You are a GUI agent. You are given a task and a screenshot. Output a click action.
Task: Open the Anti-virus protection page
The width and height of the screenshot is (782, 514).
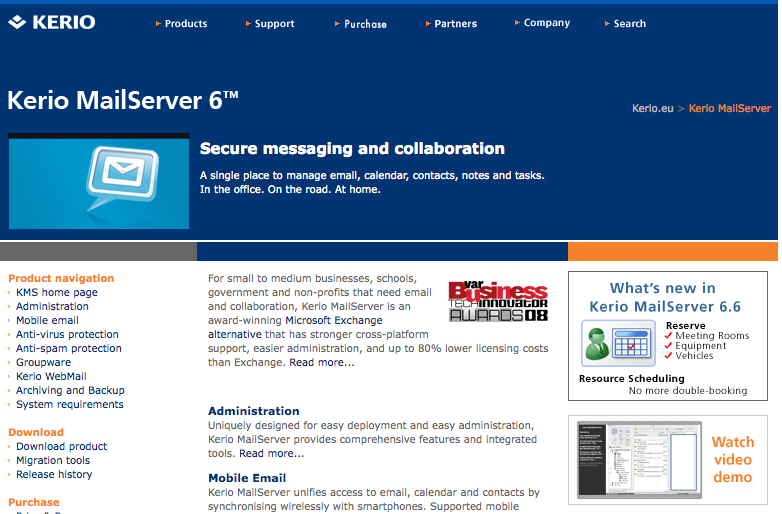click(x=67, y=334)
